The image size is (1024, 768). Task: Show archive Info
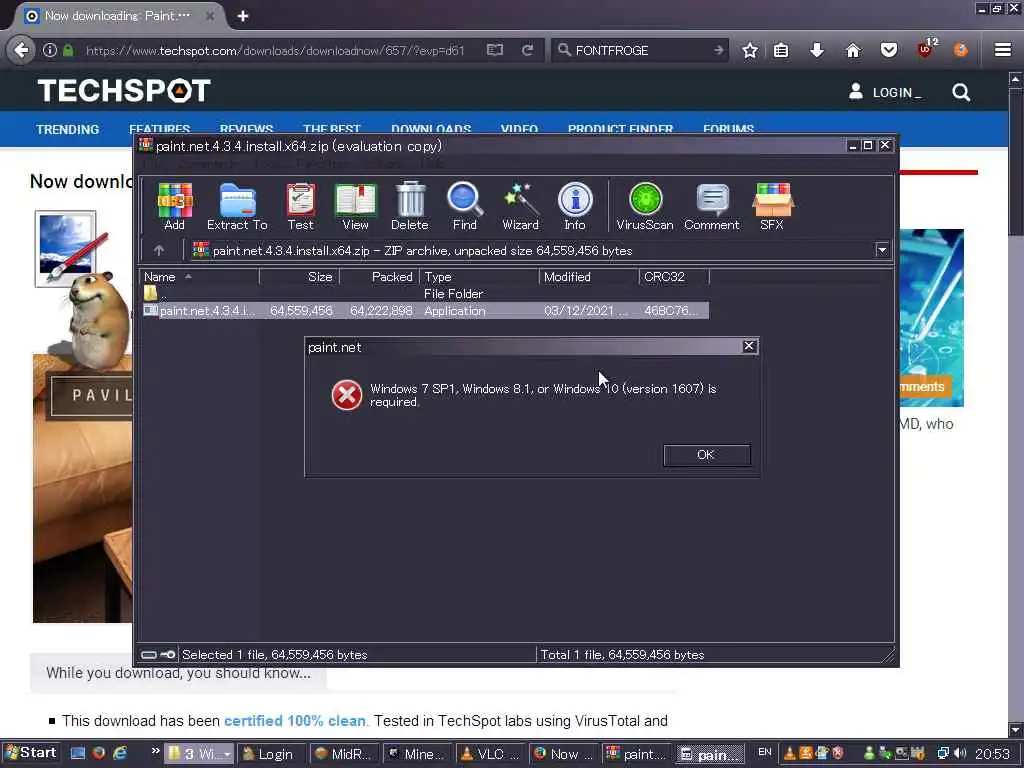tap(575, 206)
